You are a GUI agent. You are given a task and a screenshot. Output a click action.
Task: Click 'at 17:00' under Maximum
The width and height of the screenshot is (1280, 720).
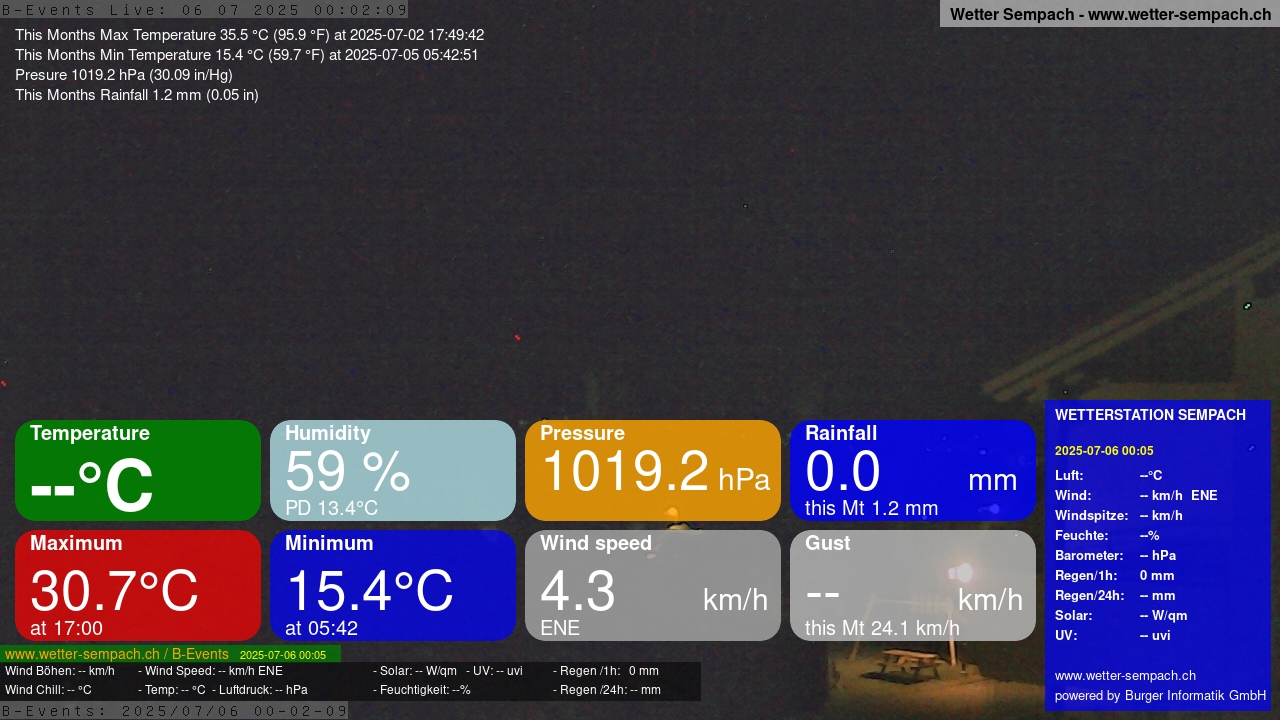(x=66, y=628)
